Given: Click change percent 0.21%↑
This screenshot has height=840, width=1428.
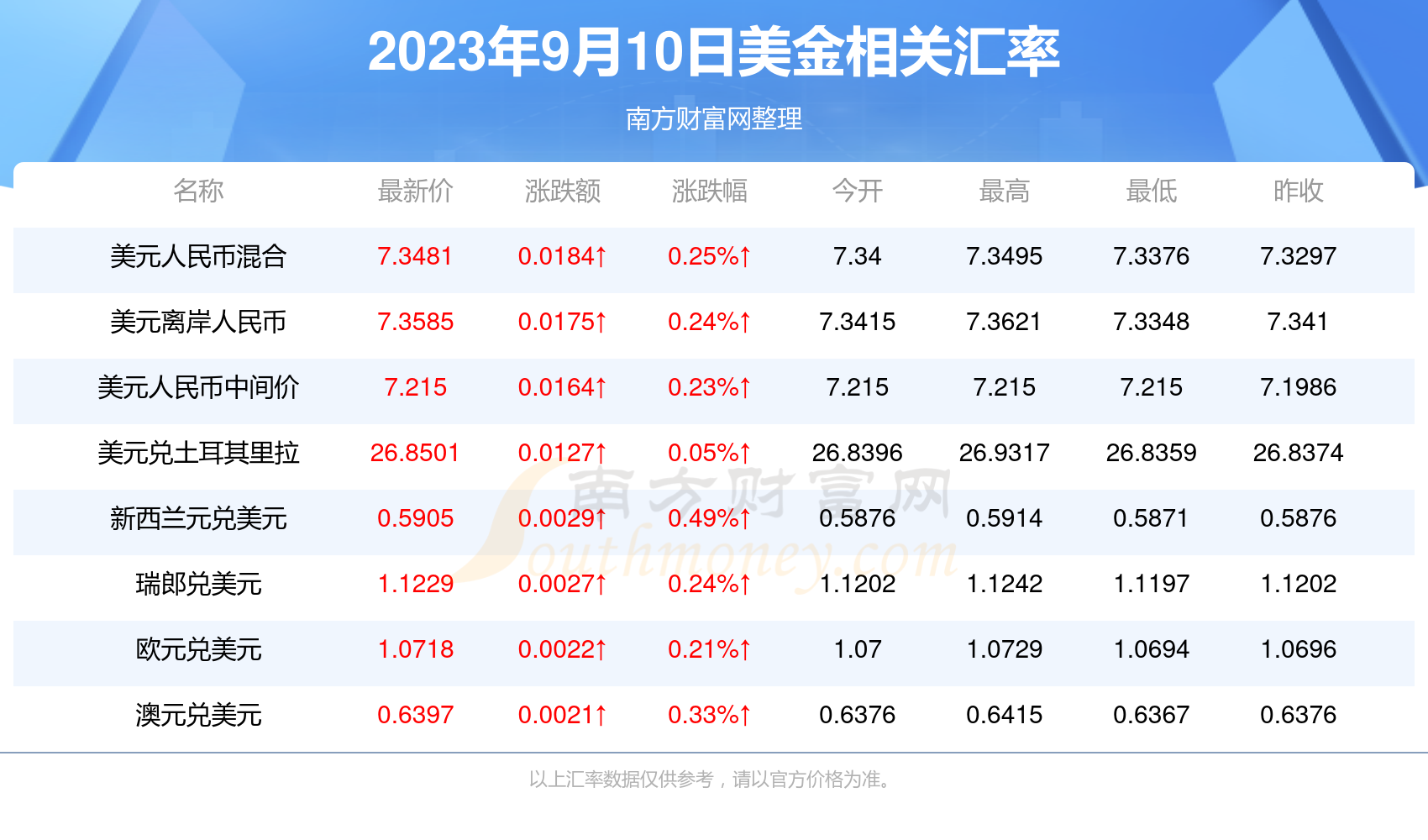Looking at the screenshot, I should coord(710,649).
